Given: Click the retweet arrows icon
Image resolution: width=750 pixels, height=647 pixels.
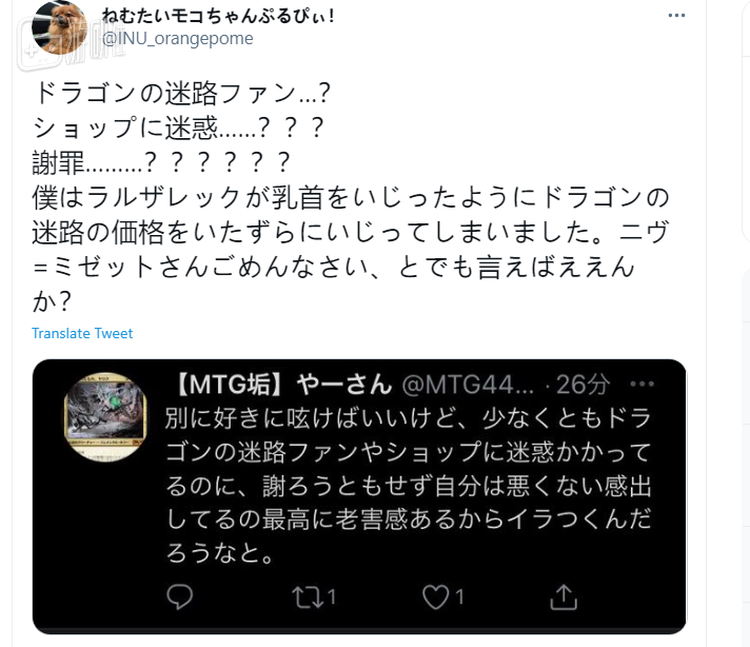Looking at the screenshot, I should click(307, 597).
